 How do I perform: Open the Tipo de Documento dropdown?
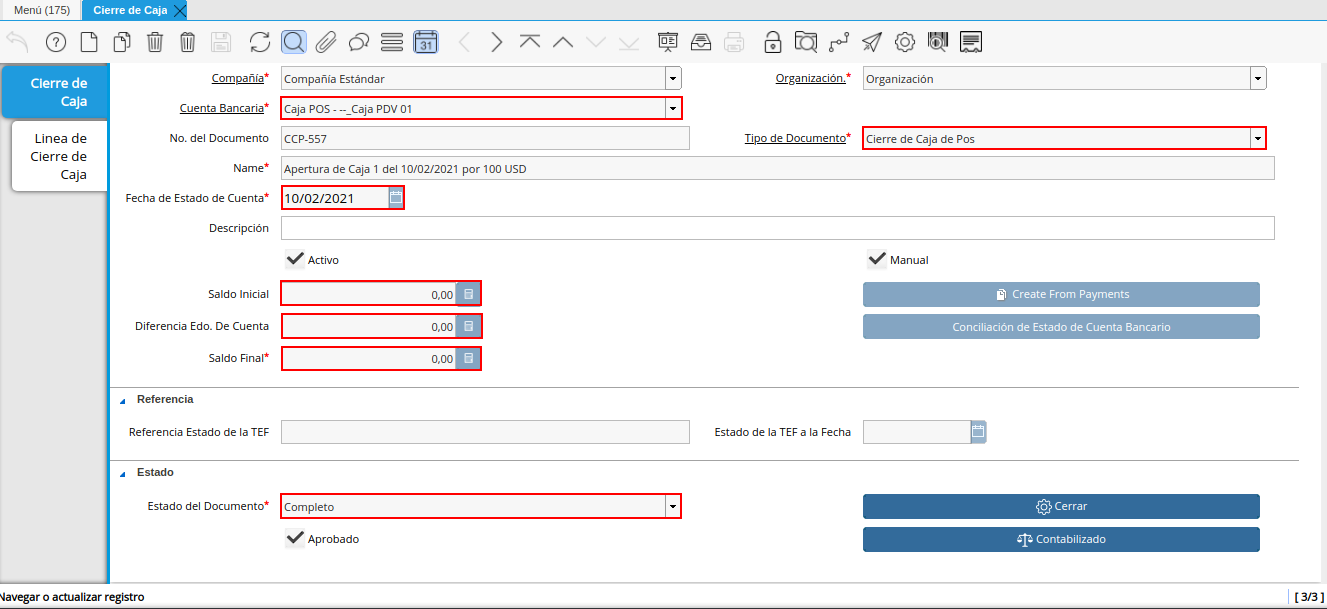1258,139
